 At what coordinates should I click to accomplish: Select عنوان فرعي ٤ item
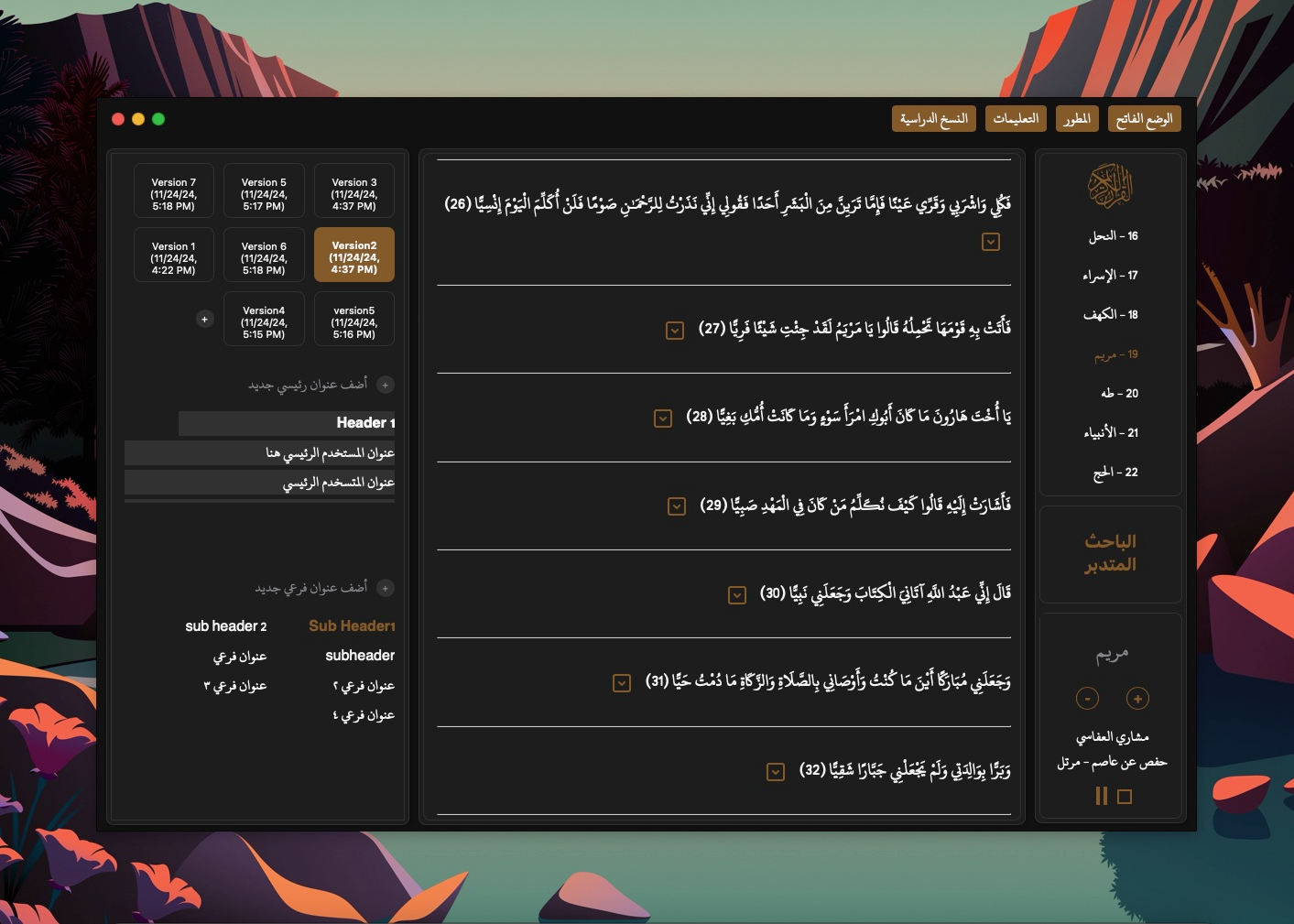(364, 715)
